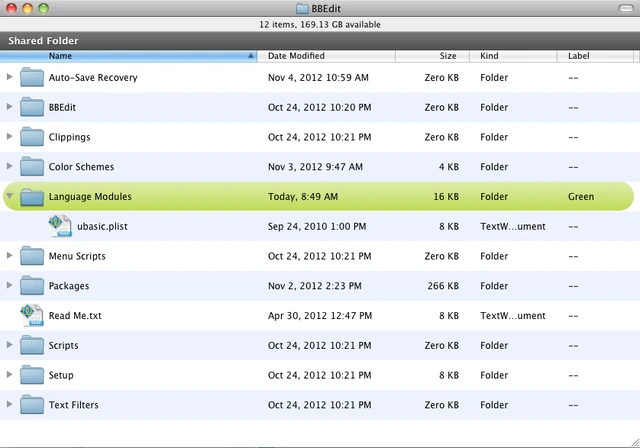Select the Clippings folder name

69,137
